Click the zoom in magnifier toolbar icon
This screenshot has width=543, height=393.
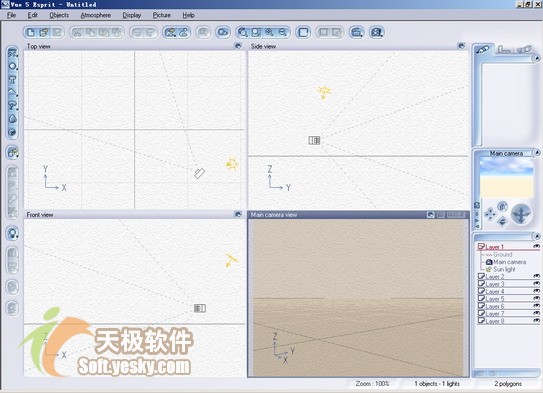[x=269, y=33]
